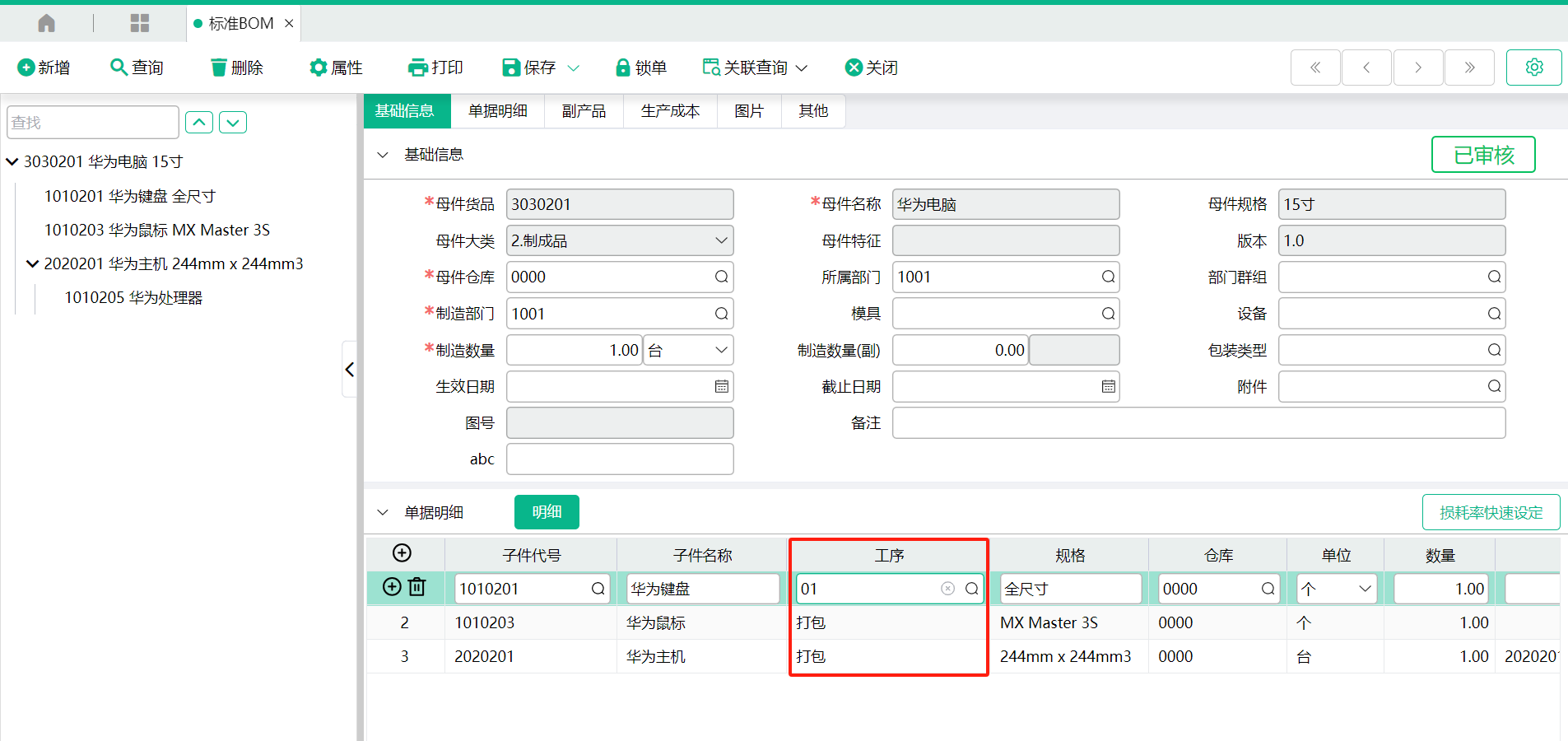
Task: Search icon in 制造部门 field
Action: coord(721,314)
